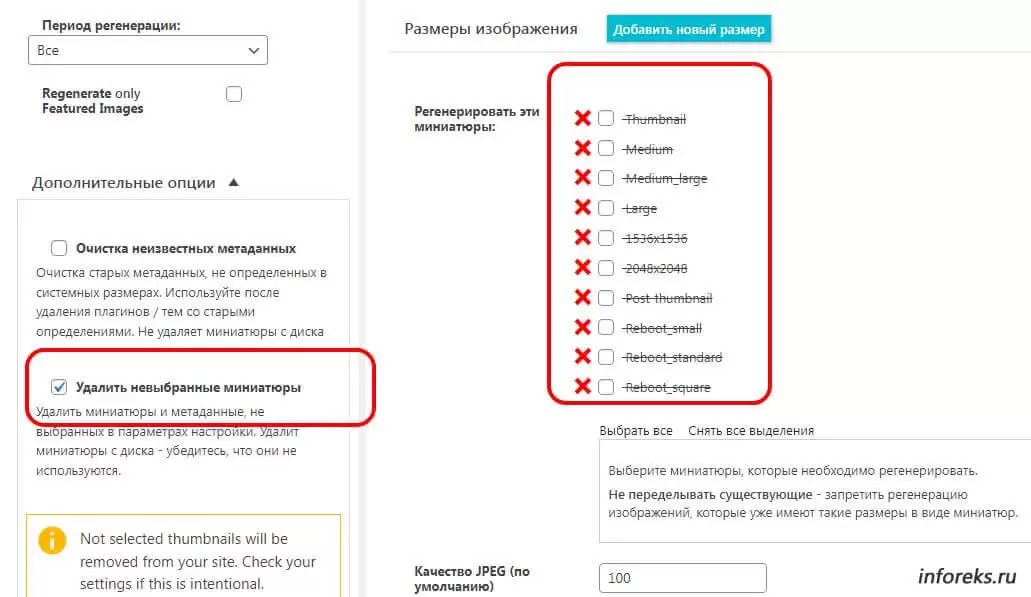Click the red X beside 2048x2048
Image resolution: width=1031 pixels, height=597 pixels.
coord(583,267)
